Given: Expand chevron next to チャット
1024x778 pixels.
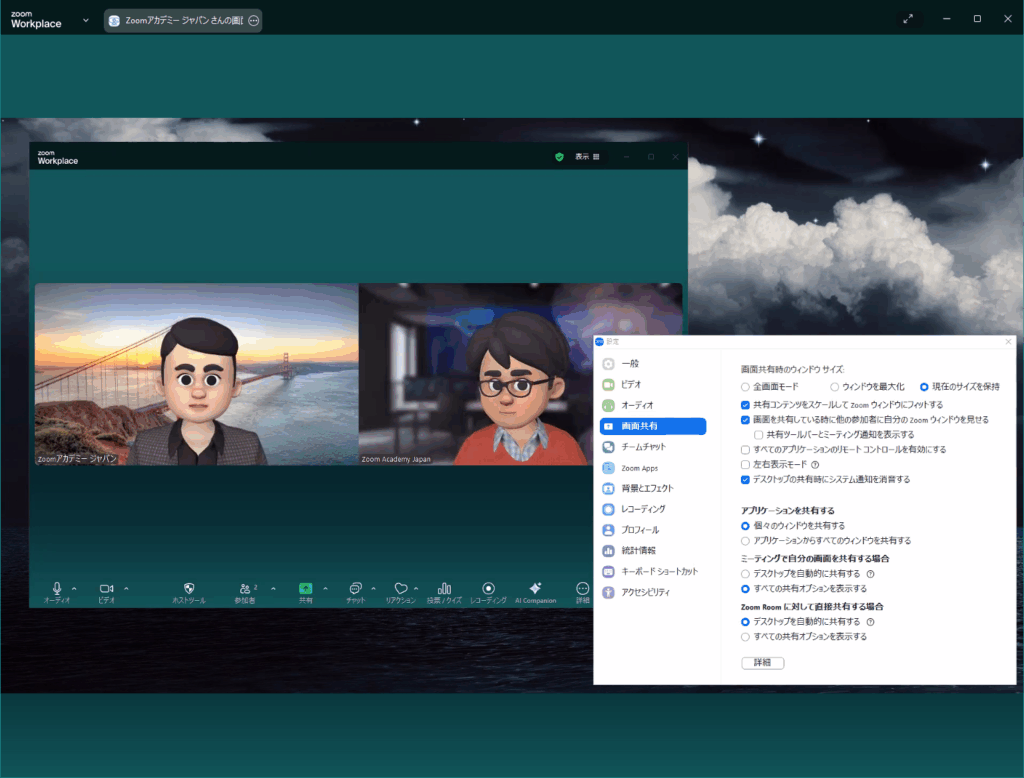Looking at the screenshot, I should (374, 589).
